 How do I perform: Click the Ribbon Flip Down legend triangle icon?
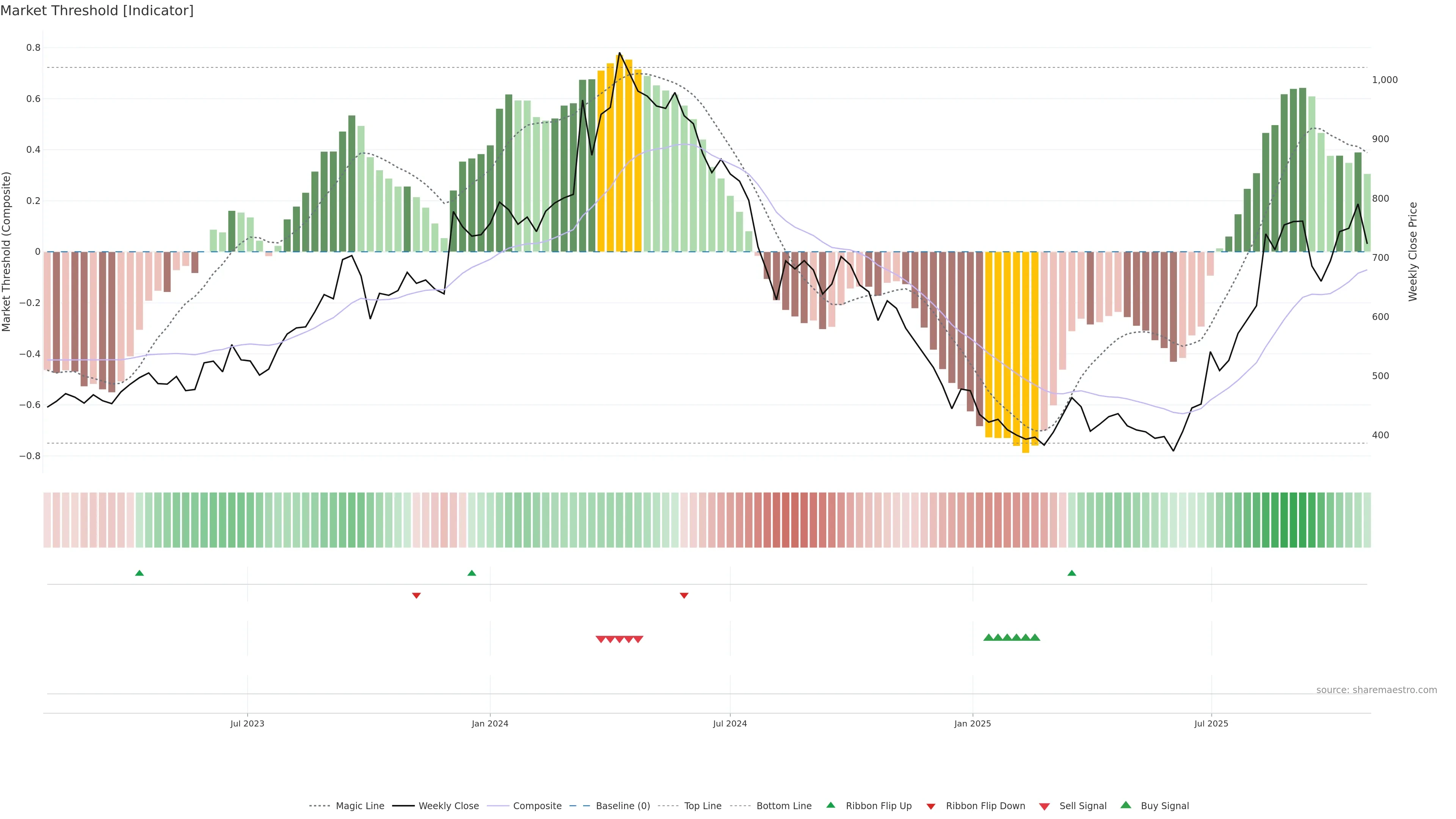click(x=931, y=806)
